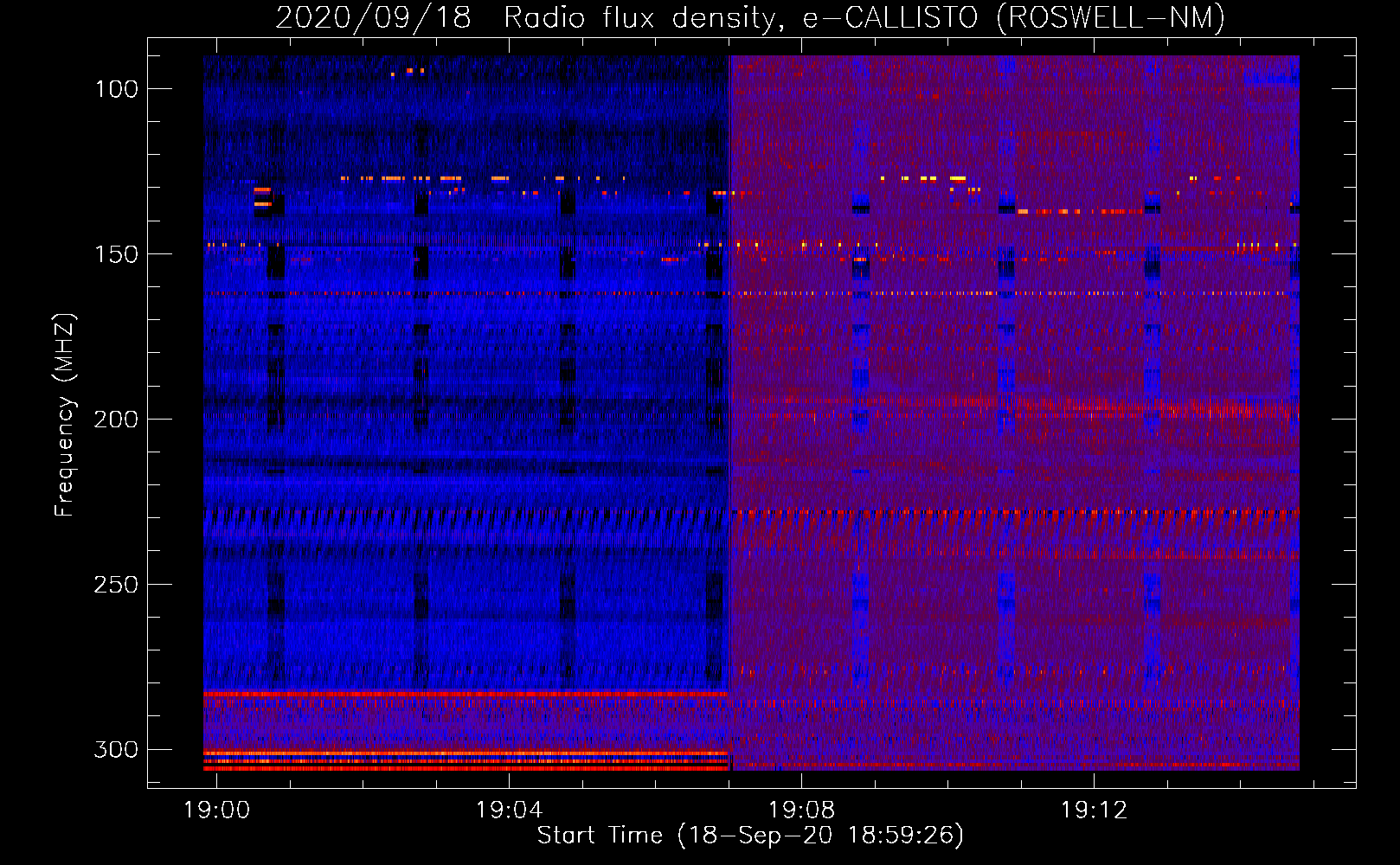Click the plot title '2020/09/18 Radio flux density'
Image resolution: width=1400 pixels, height=865 pixels.
(x=750, y=17)
